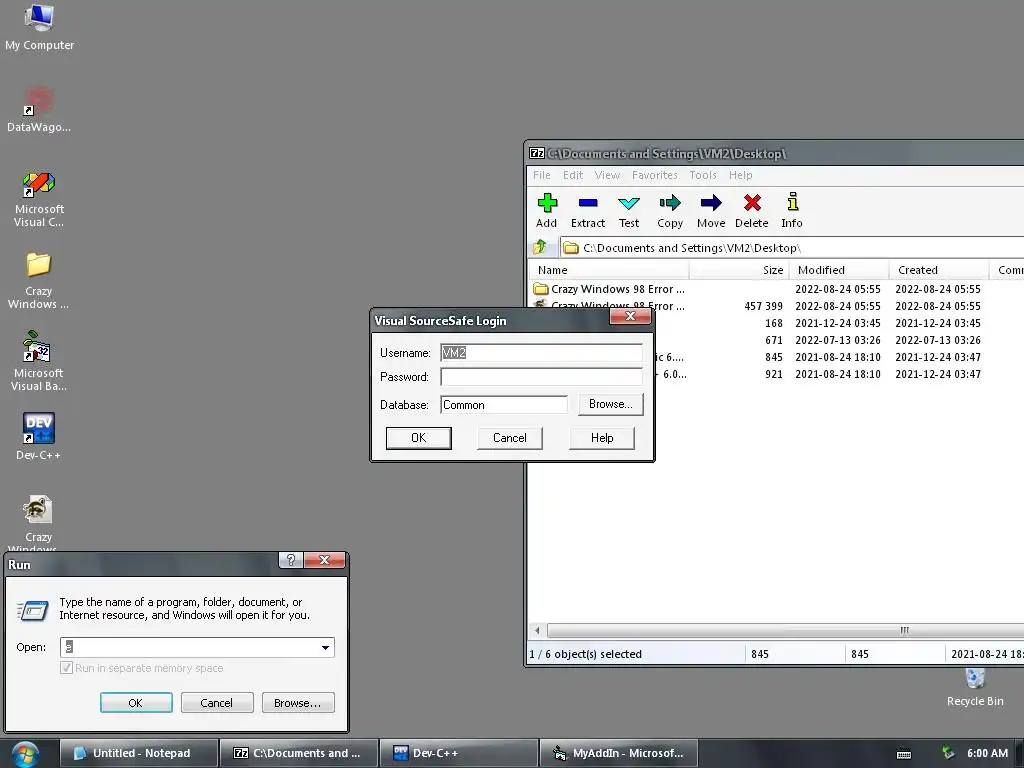
Task: Click the Add icon in 7-Zip toolbar
Action: click(x=547, y=203)
